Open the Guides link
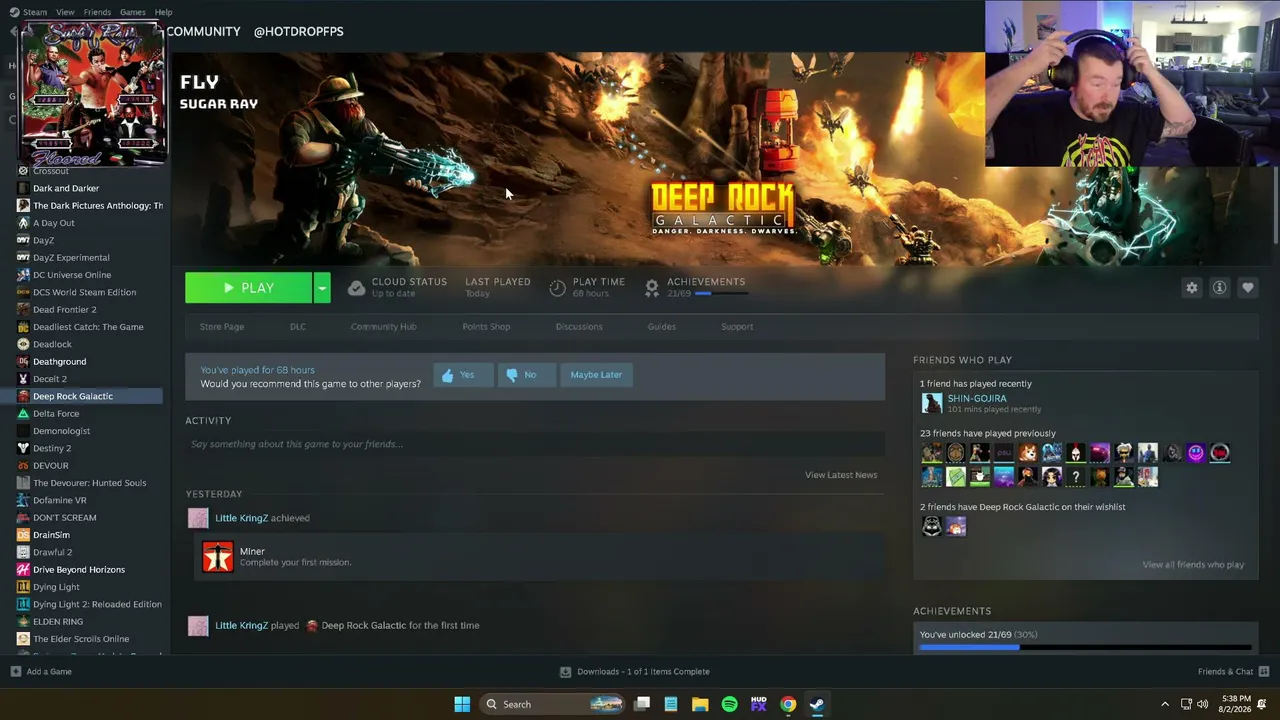 tap(662, 327)
